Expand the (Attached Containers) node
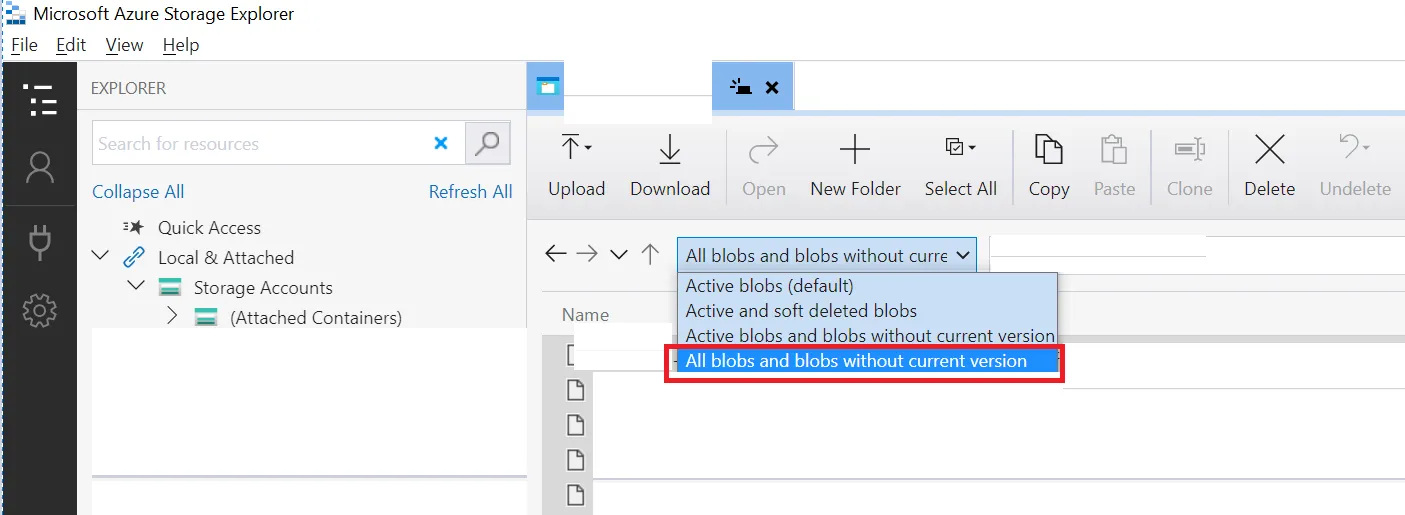Image resolution: width=1405 pixels, height=515 pixels. pyautogui.click(x=171, y=316)
